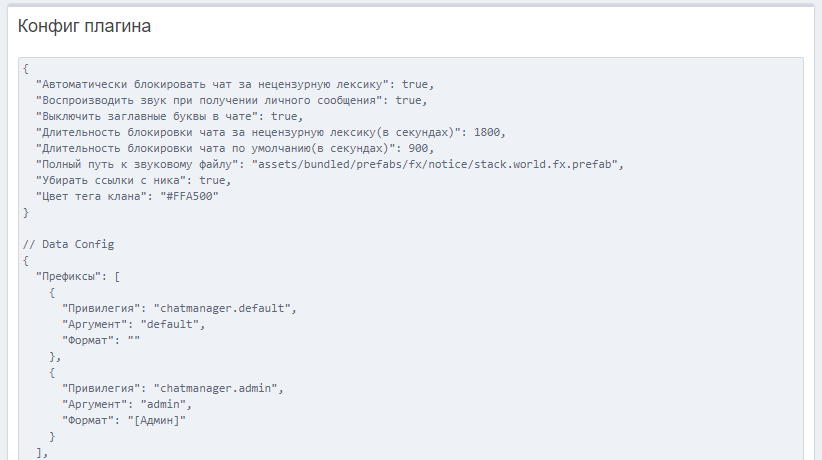The image size is (822, 460).
Task: Click the "Убирать ссылки с ника" key
Action: coord(113,180)
